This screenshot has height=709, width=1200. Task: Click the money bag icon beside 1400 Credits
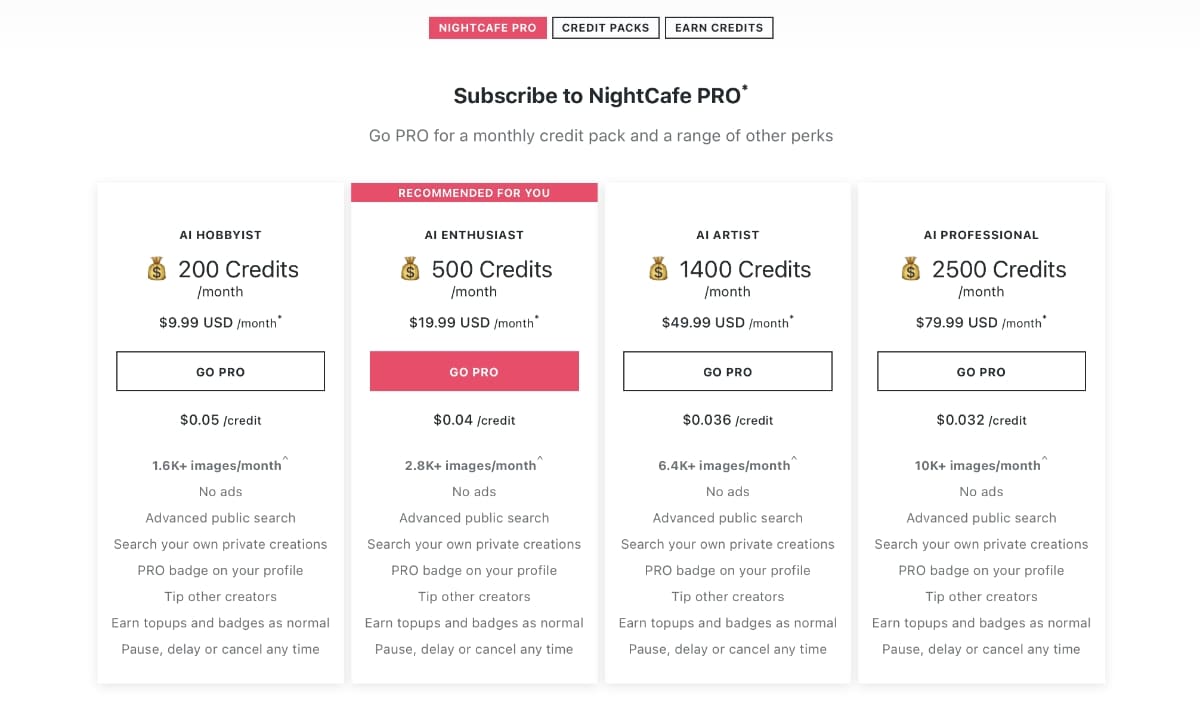click(658, 269)
